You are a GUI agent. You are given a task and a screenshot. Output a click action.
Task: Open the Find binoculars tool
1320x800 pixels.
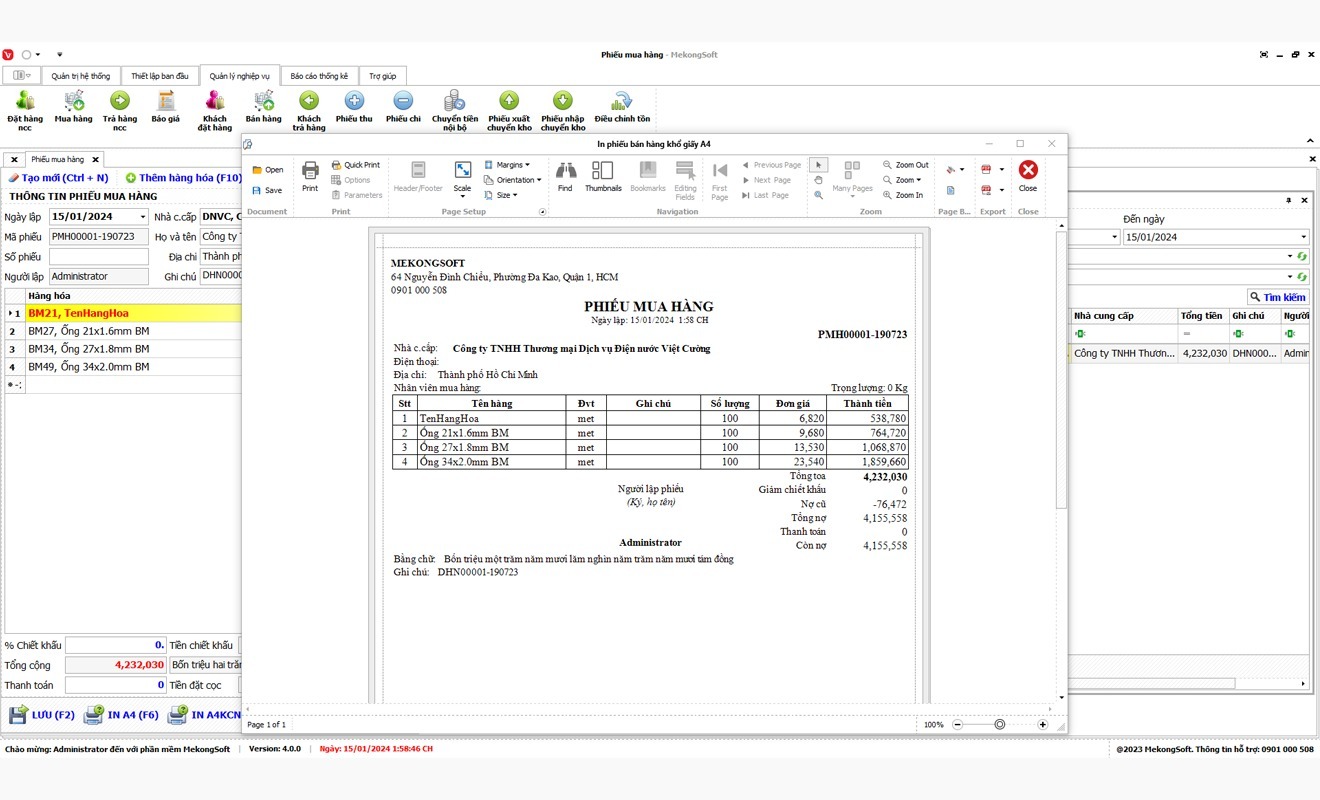pos(565,174)
